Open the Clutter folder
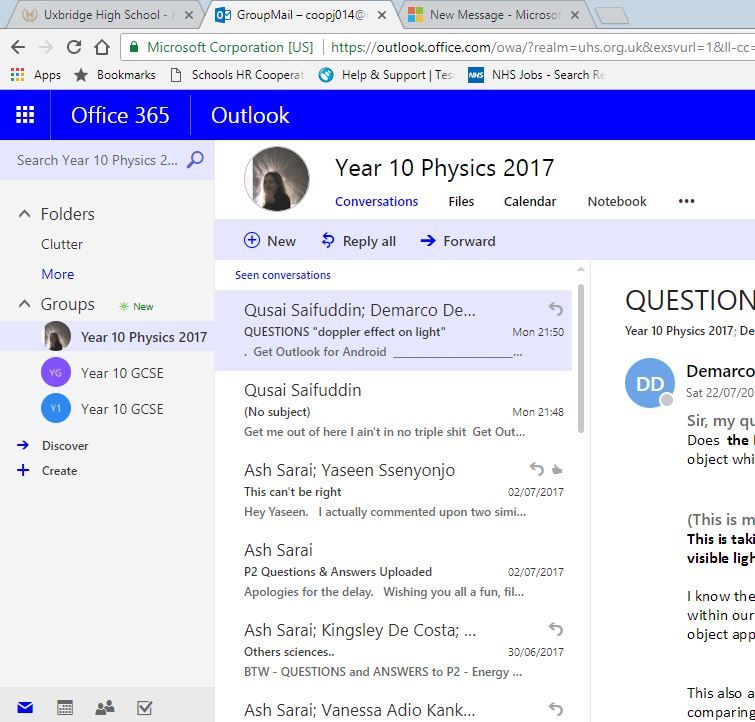The height and width of the screenshot is (722, 755). (x=62, y=244)
